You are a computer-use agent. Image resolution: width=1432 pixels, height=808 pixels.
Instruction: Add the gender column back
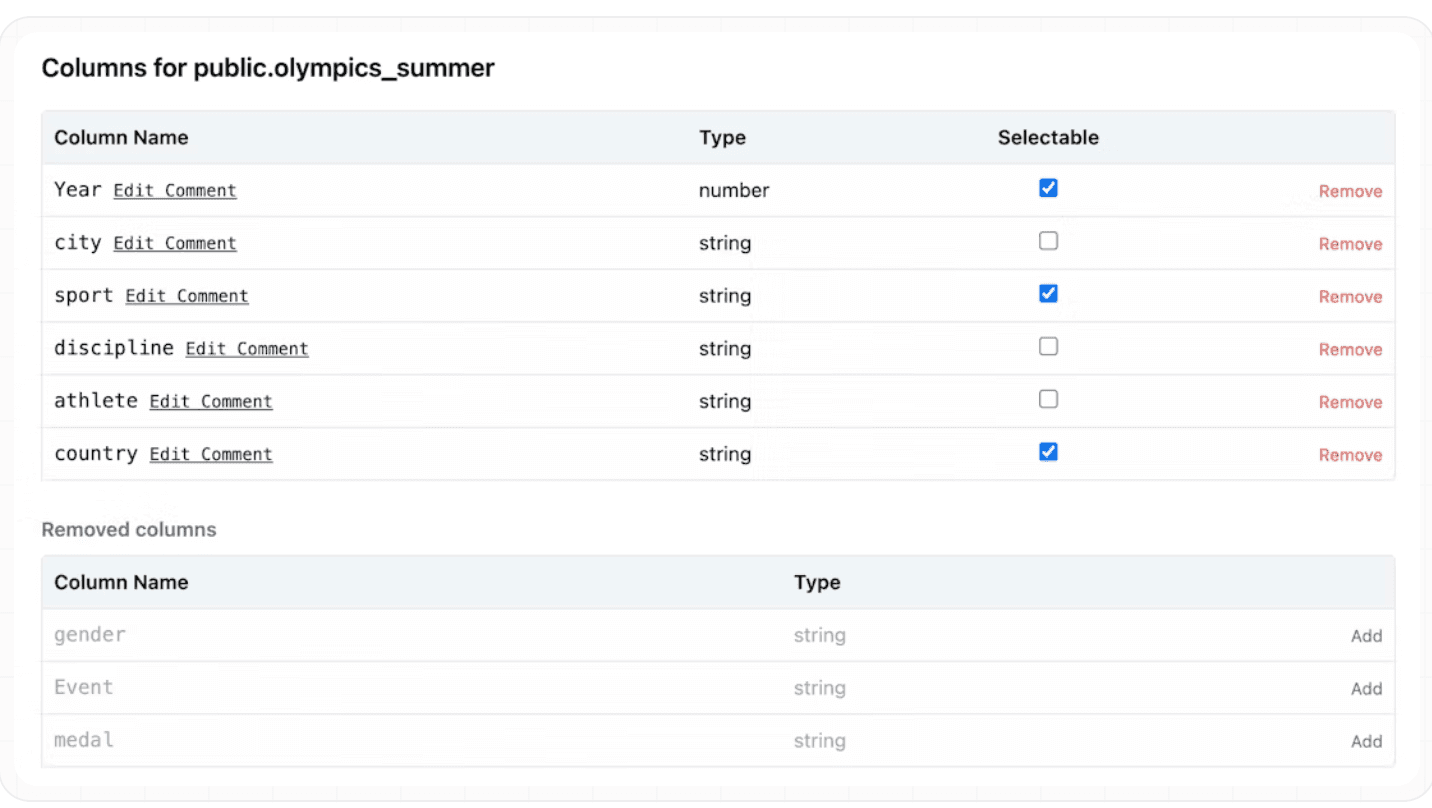pyautogui.click(x=1367, y=635)
